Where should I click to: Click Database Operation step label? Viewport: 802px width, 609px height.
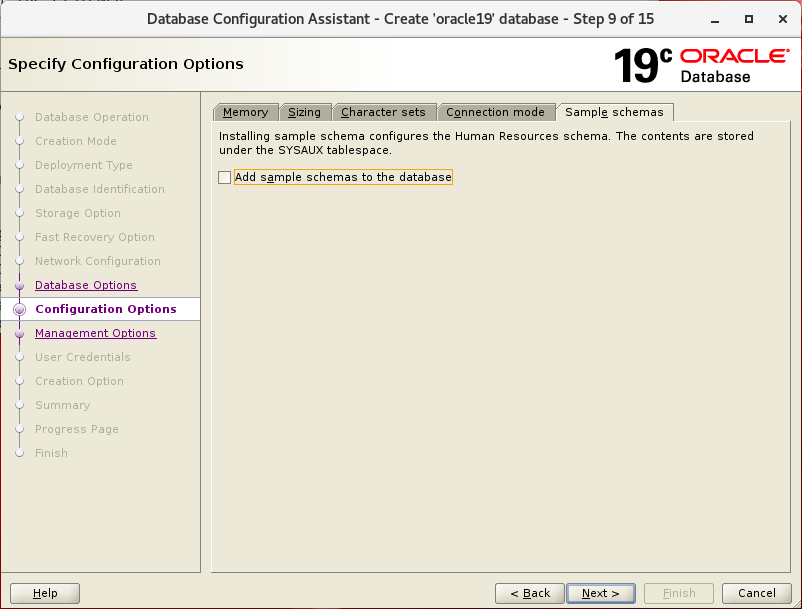point(92,117)
